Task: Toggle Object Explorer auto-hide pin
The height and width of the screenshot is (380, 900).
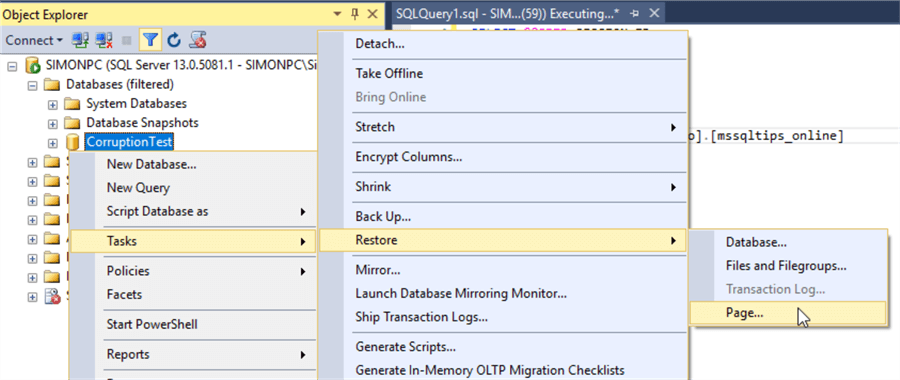Action: 354,14
